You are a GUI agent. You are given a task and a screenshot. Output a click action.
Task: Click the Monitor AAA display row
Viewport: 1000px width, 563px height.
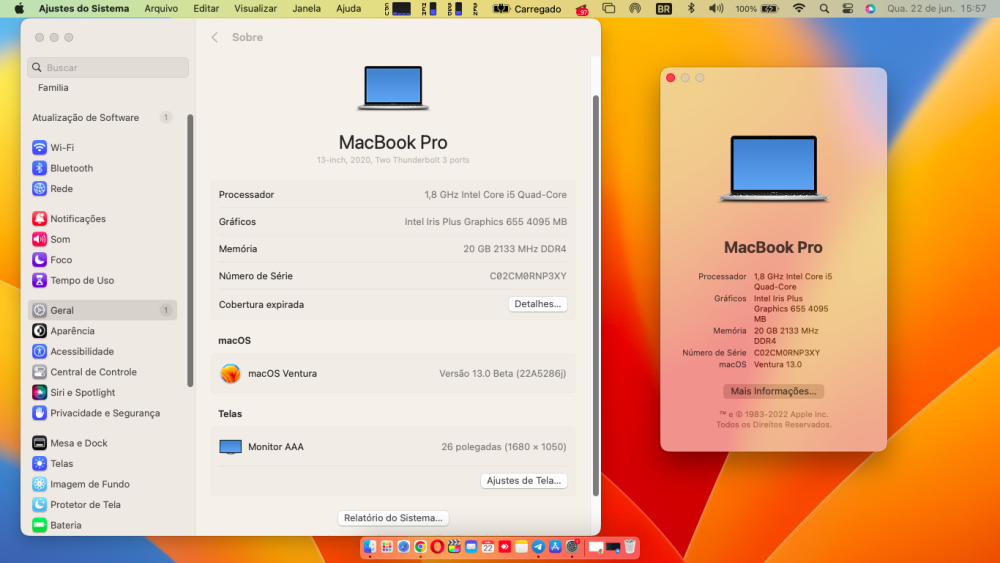(393, 446)
